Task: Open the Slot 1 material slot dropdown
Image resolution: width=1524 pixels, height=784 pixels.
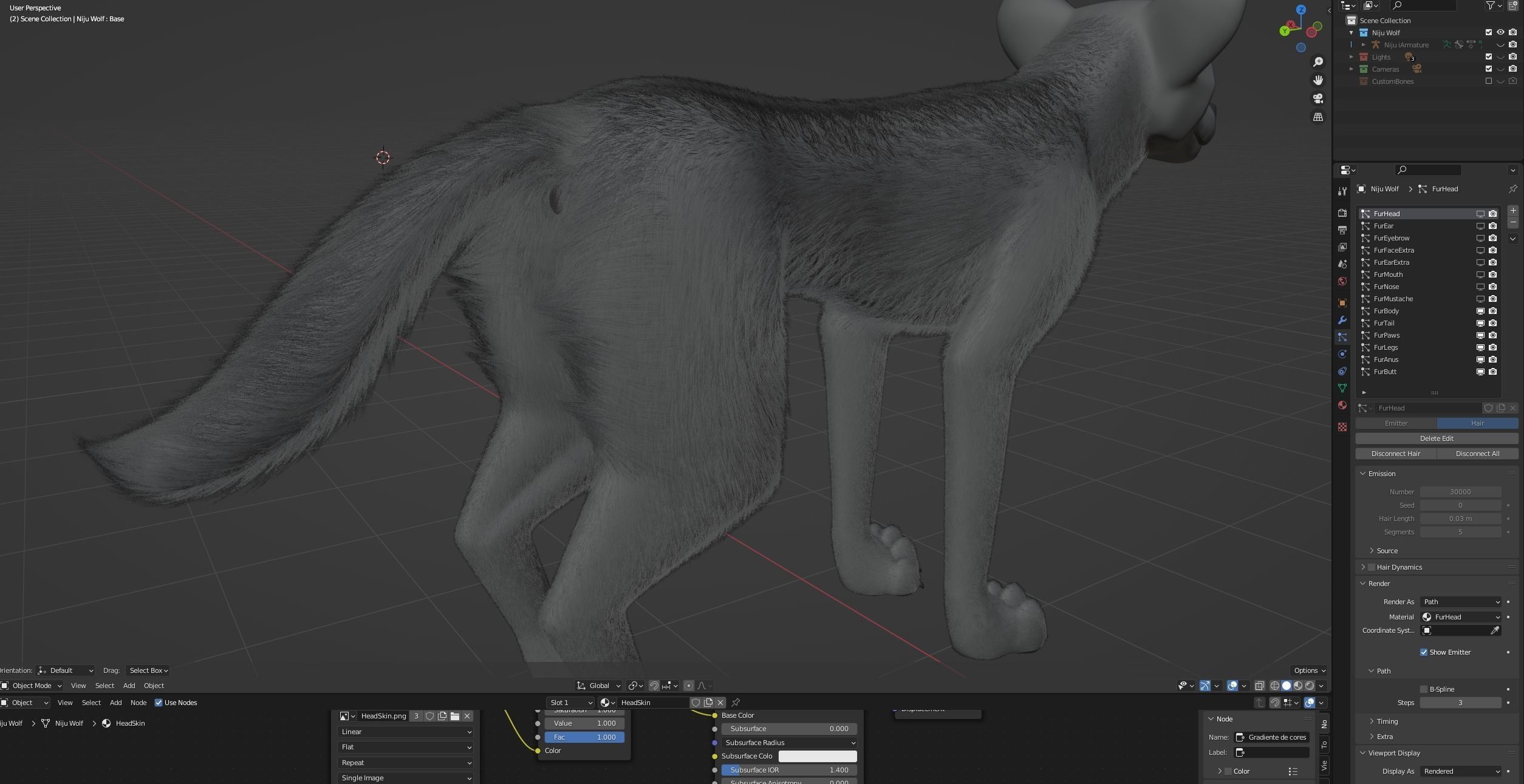Action: point(570,703)
